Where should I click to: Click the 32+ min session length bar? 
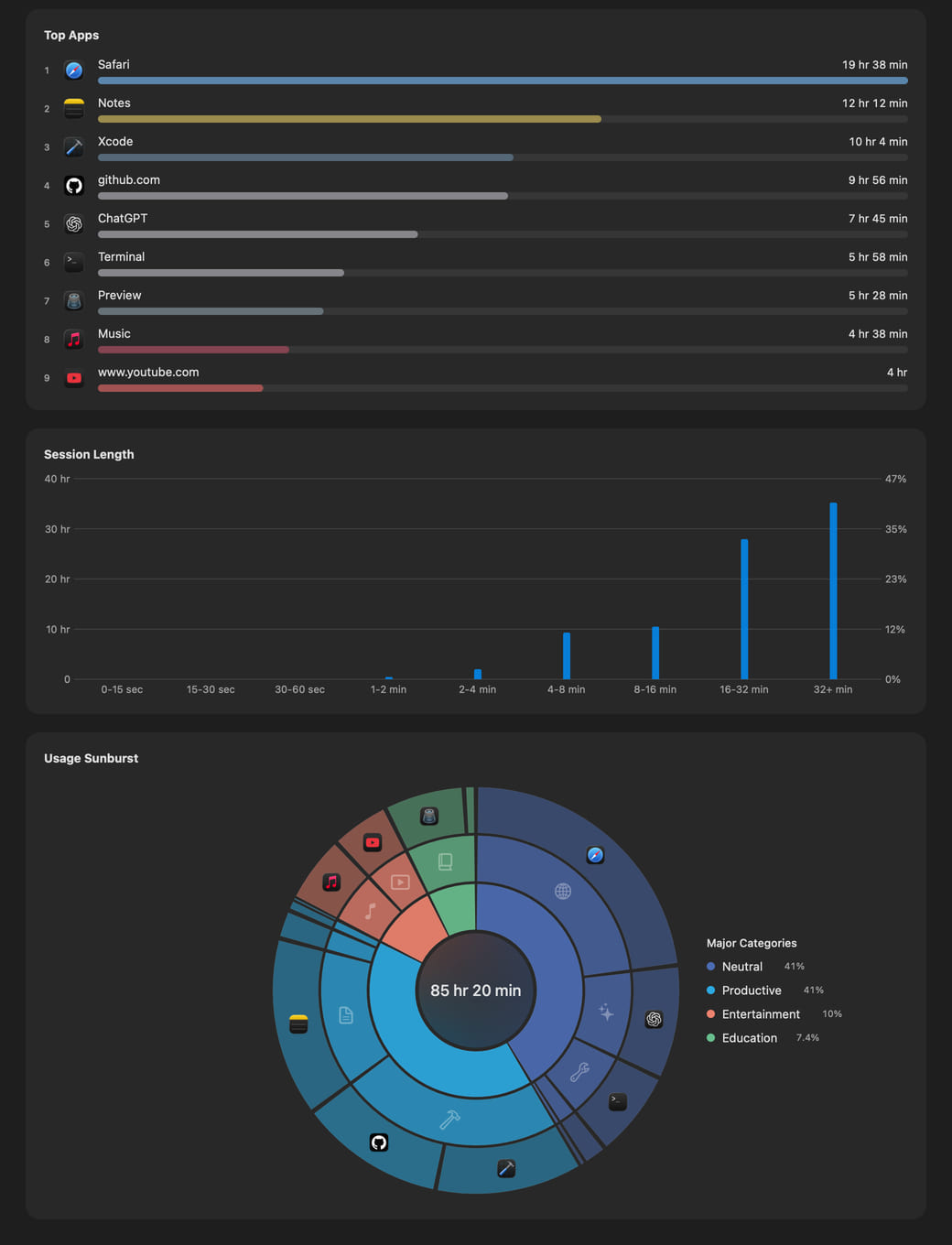(x=833, y=590)
